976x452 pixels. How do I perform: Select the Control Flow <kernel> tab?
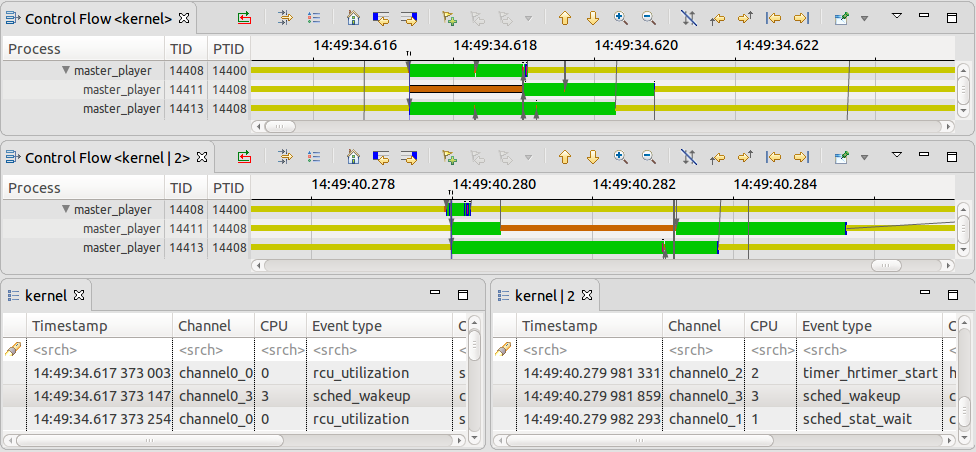[98, 18]
